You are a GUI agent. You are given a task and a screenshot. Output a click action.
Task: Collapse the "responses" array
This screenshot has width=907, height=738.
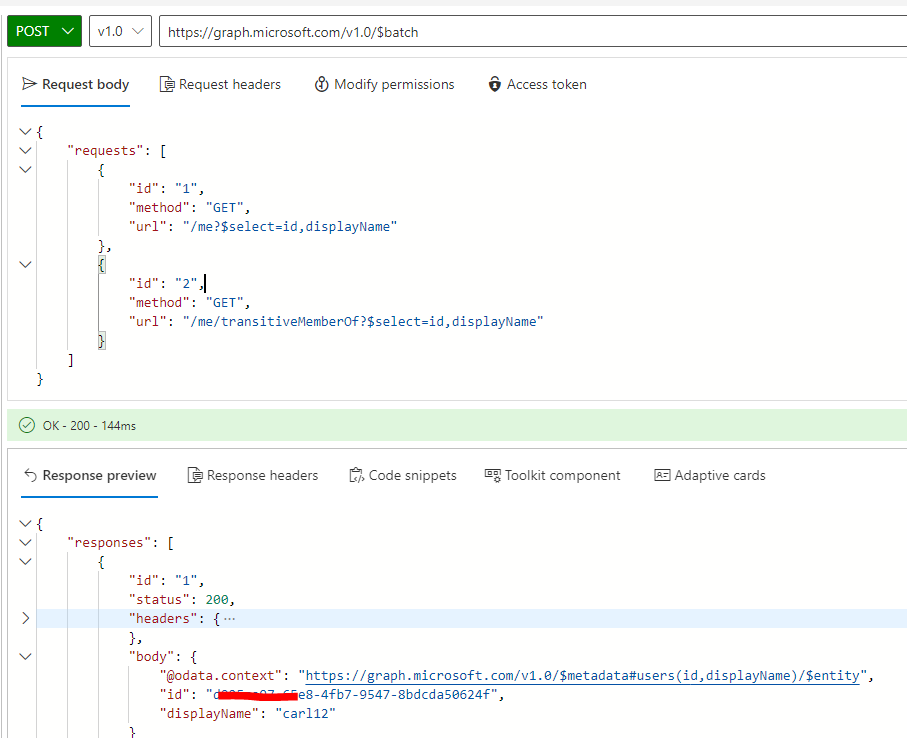pyautogui.click(x=25, y=543)
